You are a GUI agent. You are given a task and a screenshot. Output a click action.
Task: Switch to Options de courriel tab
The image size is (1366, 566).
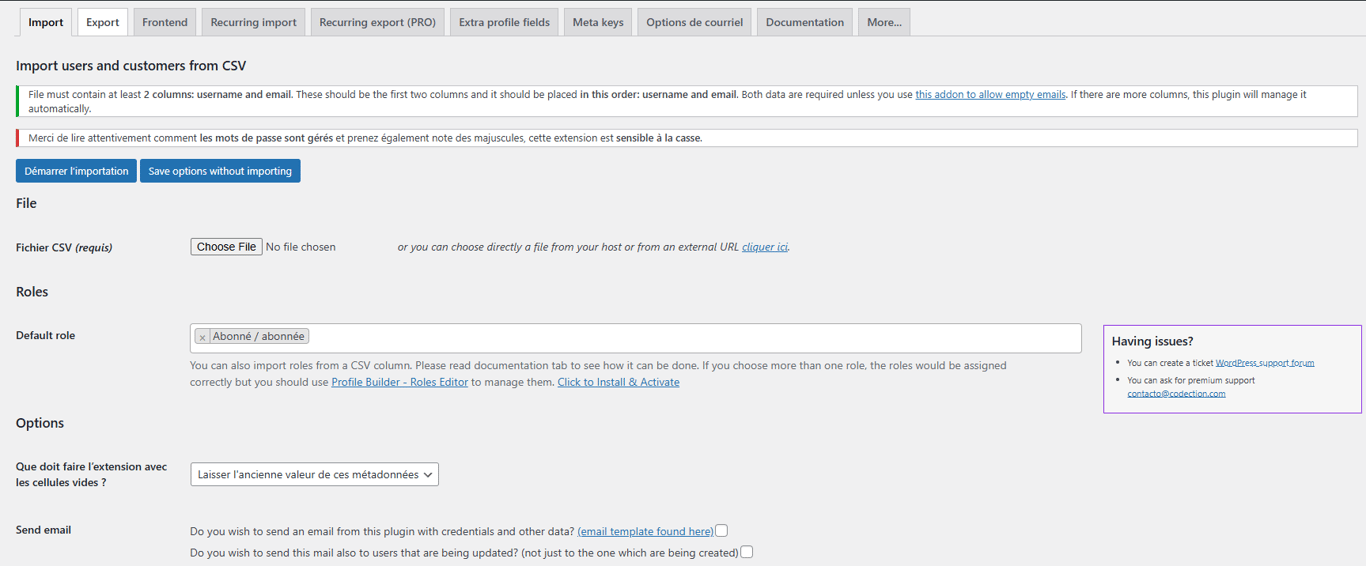[x=694, y=22]
